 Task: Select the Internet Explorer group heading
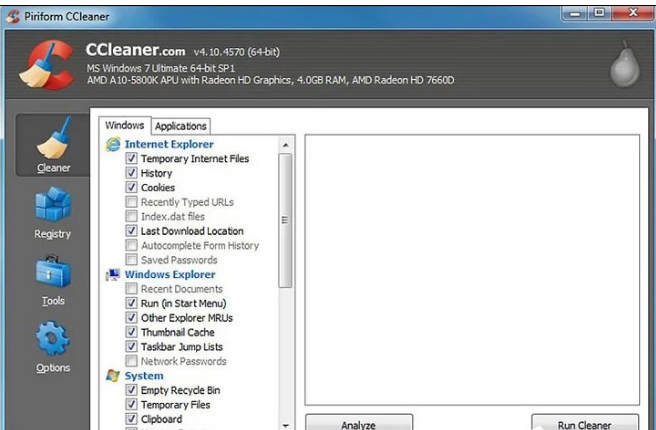tap(169, 144)
